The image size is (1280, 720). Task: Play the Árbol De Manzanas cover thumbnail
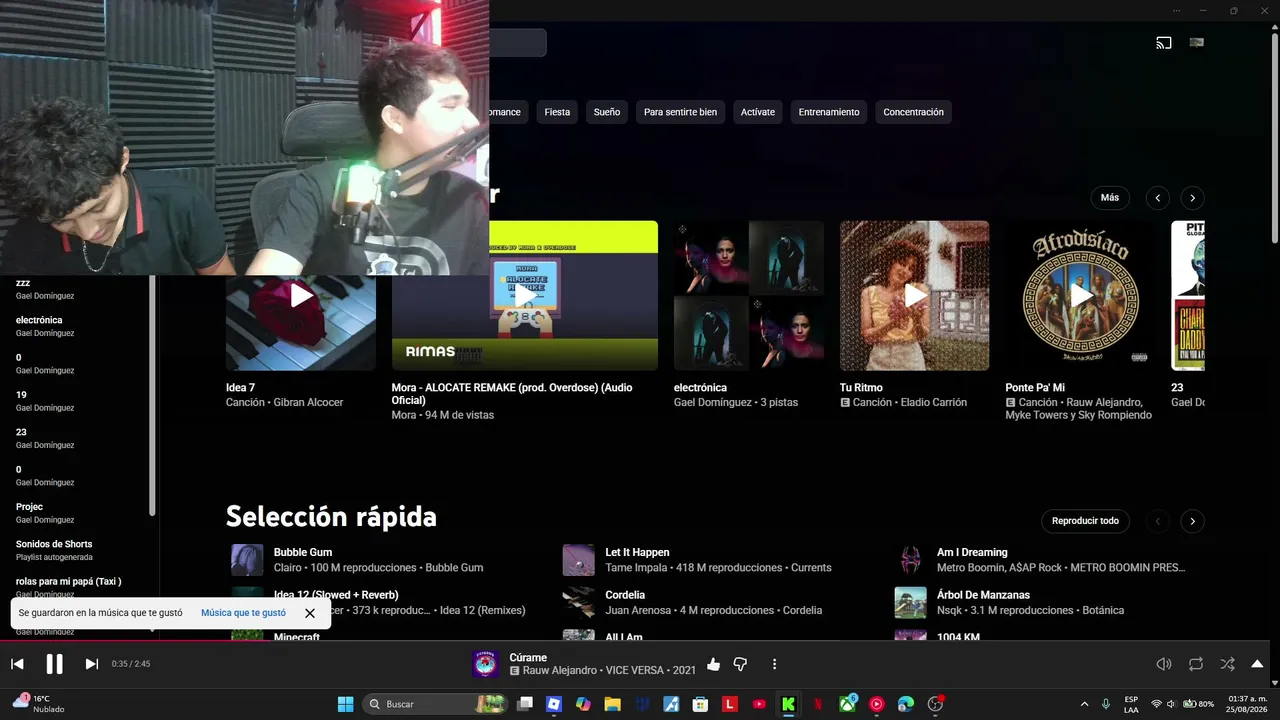[x=910, y=603]
